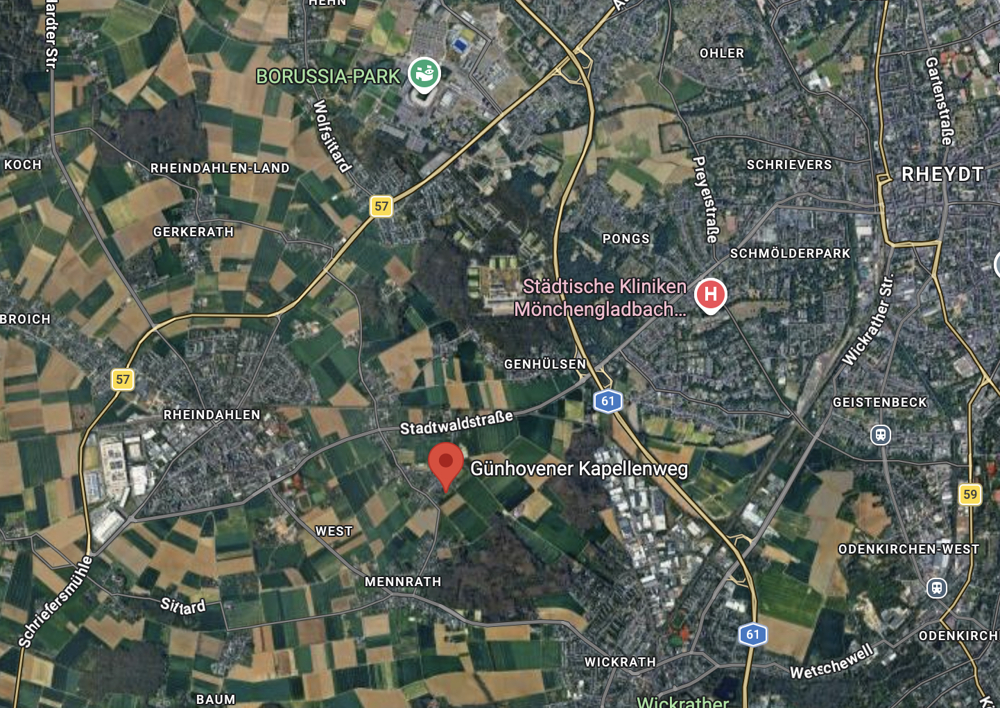Click the RHEYDT district label
The width and height of the screenshot is (1000, 708).
click(943, 175)
